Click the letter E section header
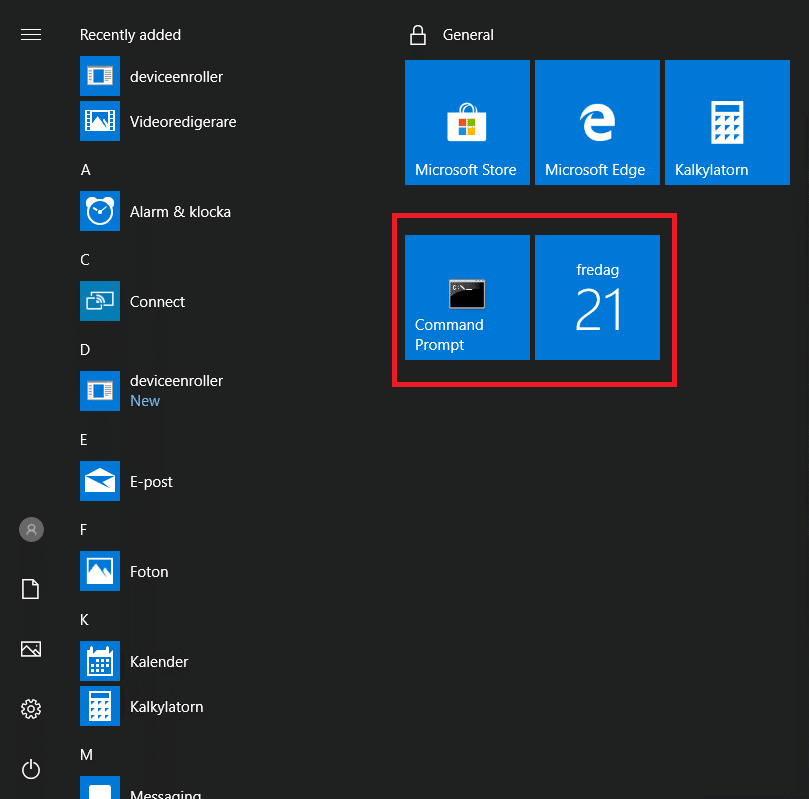This screenshot has width=809, height=799. 84,439
